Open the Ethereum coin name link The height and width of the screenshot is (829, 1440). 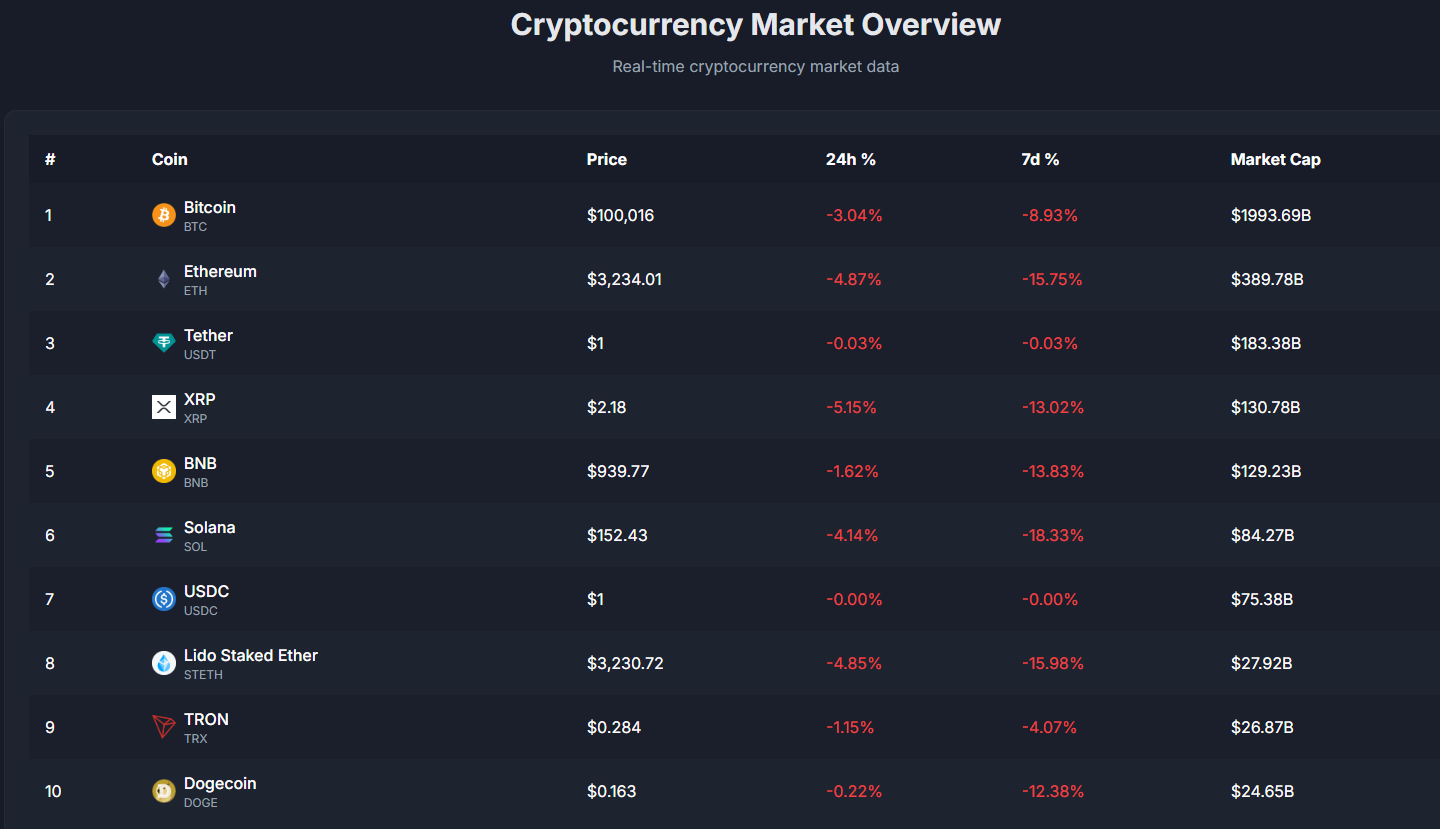pos(220,271)
